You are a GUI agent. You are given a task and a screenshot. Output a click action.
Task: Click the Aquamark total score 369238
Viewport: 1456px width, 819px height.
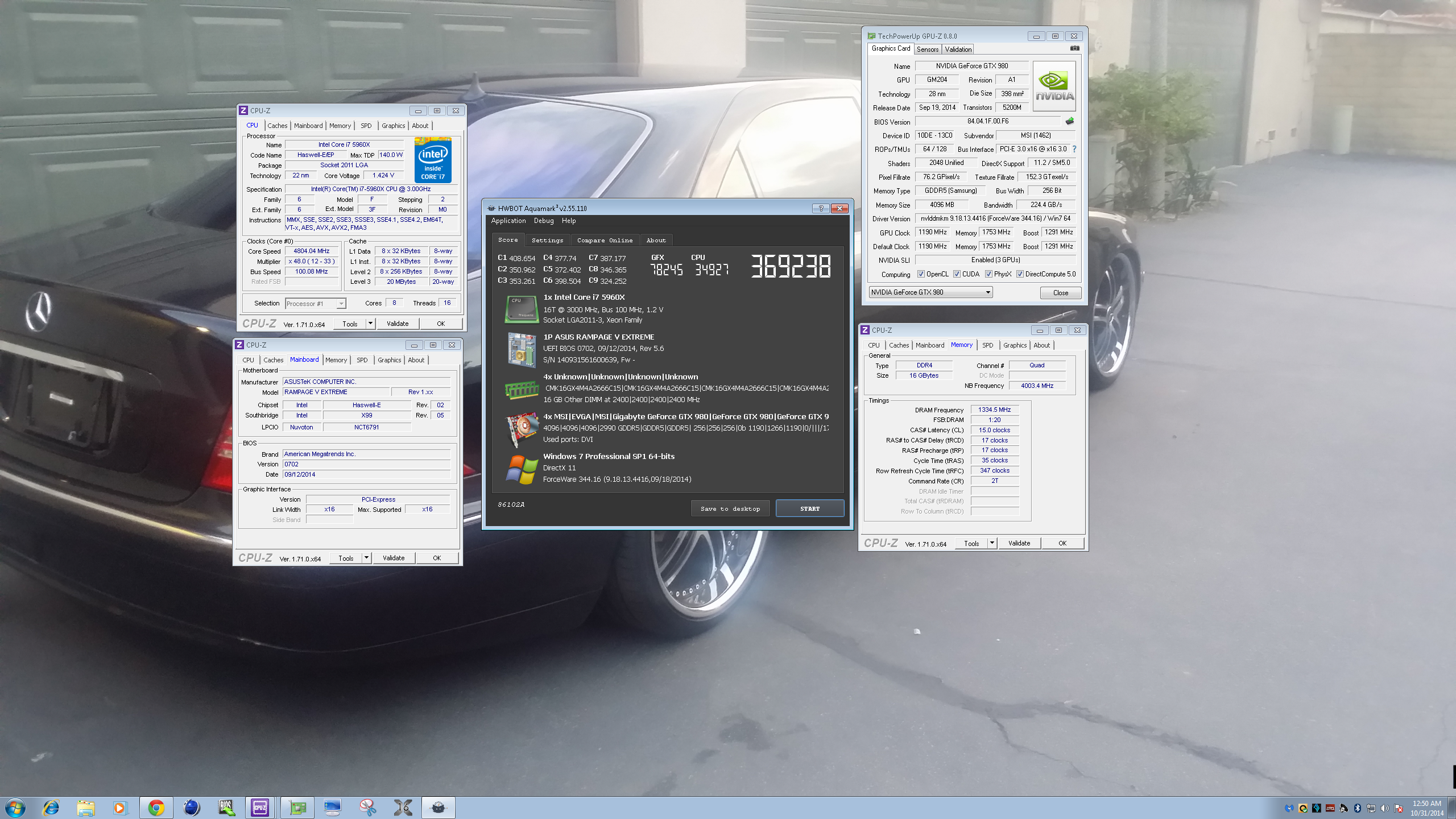(791, 266)
